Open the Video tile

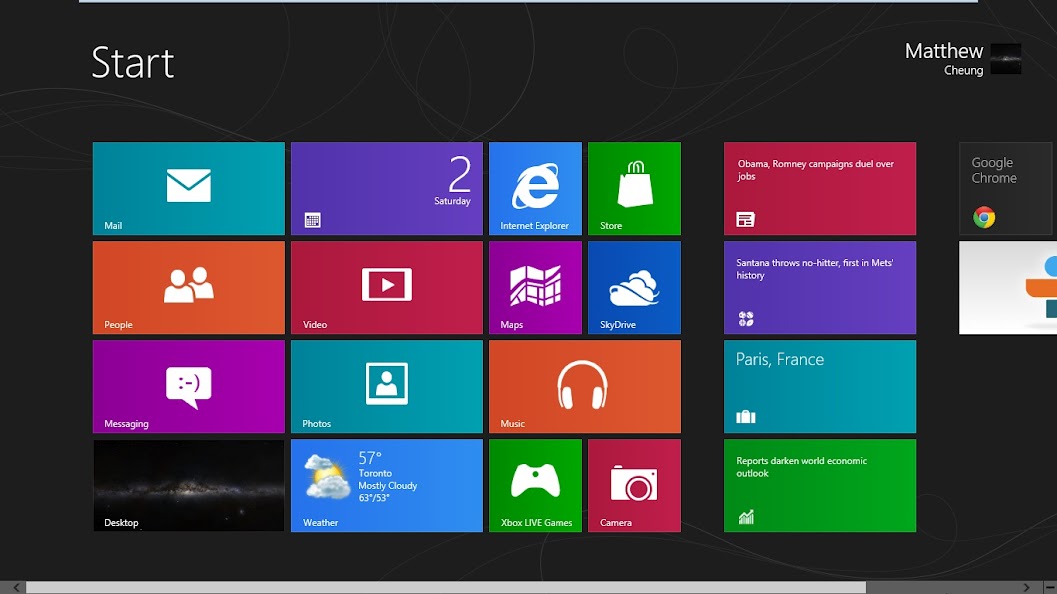point(387,288)
